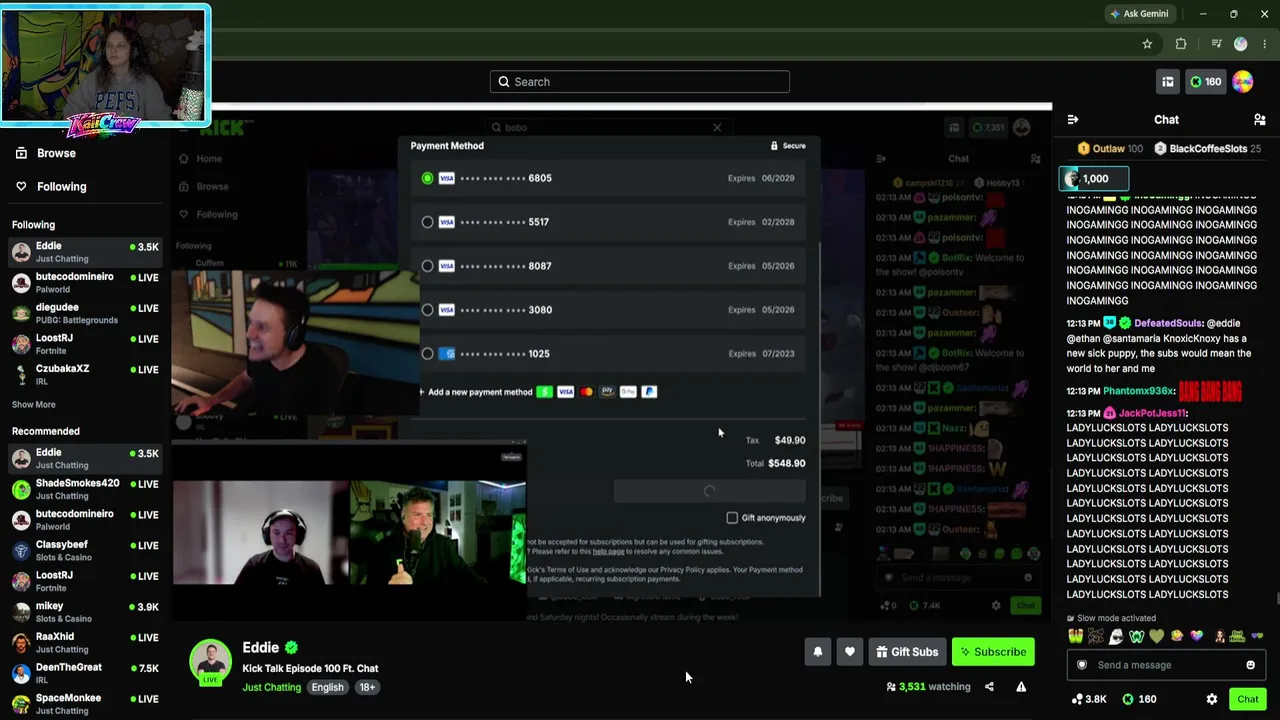
Task: Click the English language tag
Action: point(327,687)
